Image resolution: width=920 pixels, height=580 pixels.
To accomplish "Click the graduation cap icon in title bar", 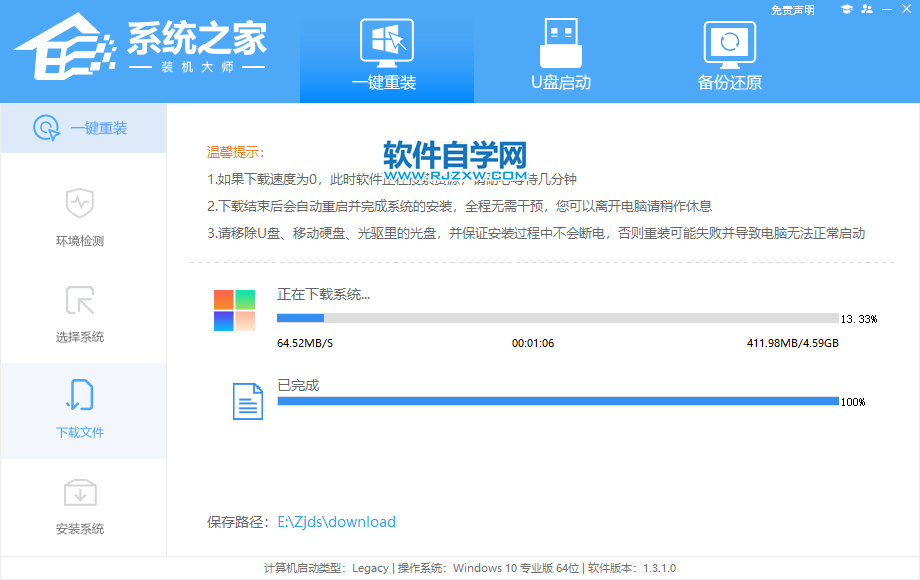I will [846, 9].
